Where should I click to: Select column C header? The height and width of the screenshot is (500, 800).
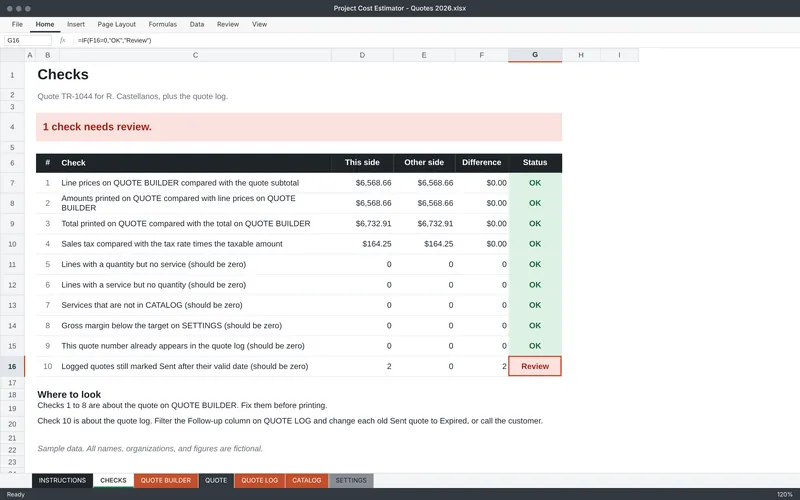pyautogui.click(x=195, y=55)
